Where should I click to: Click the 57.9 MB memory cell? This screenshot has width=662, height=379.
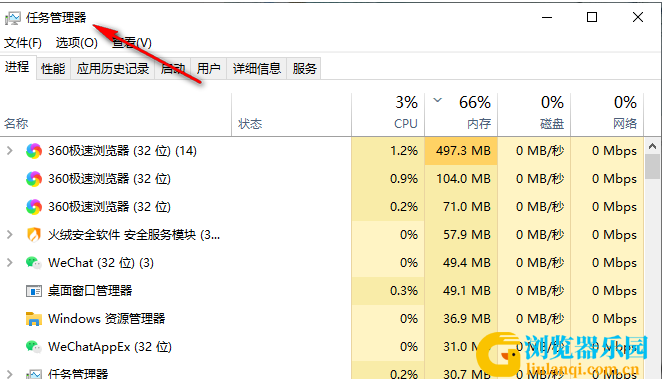pos(461,234)
